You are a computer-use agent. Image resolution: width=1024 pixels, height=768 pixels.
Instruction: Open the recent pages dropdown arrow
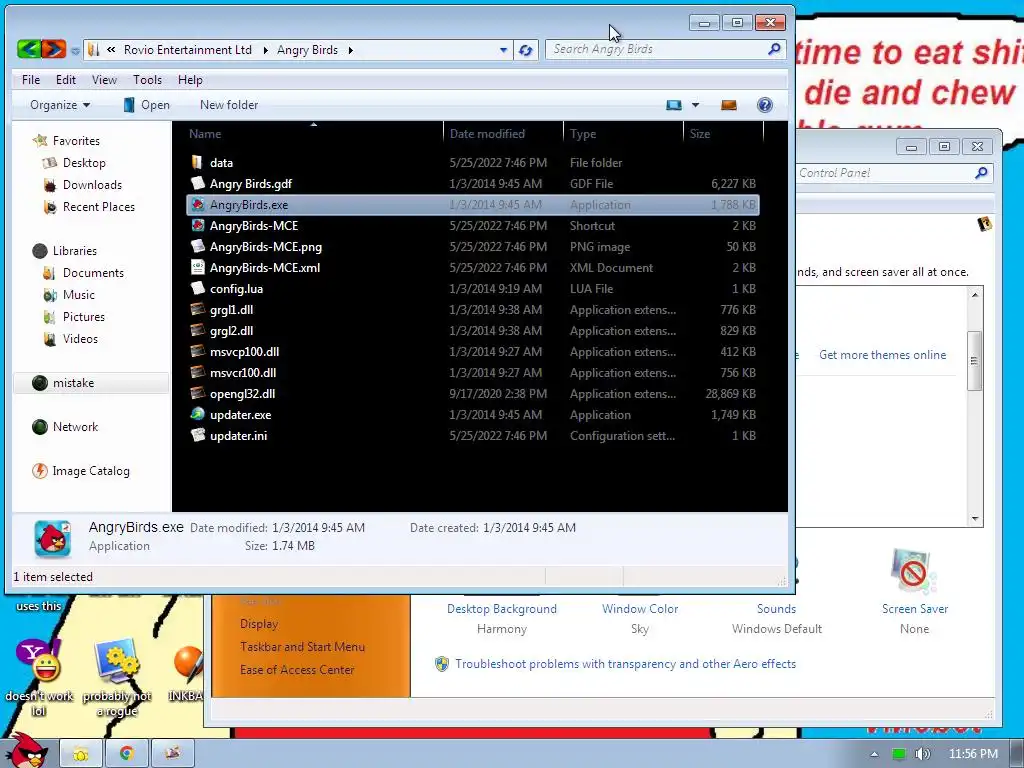(75, 50)
